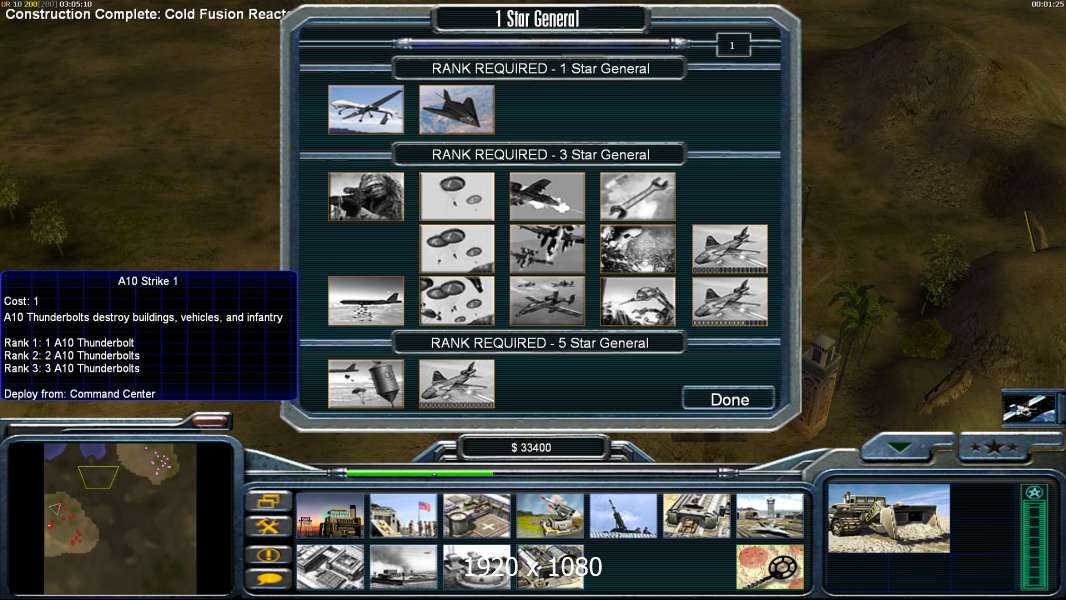The width and height of the screenshot is (1066, 600).
Task: Click the crossed hammer and wrench button
Action: tap(269, 526)
